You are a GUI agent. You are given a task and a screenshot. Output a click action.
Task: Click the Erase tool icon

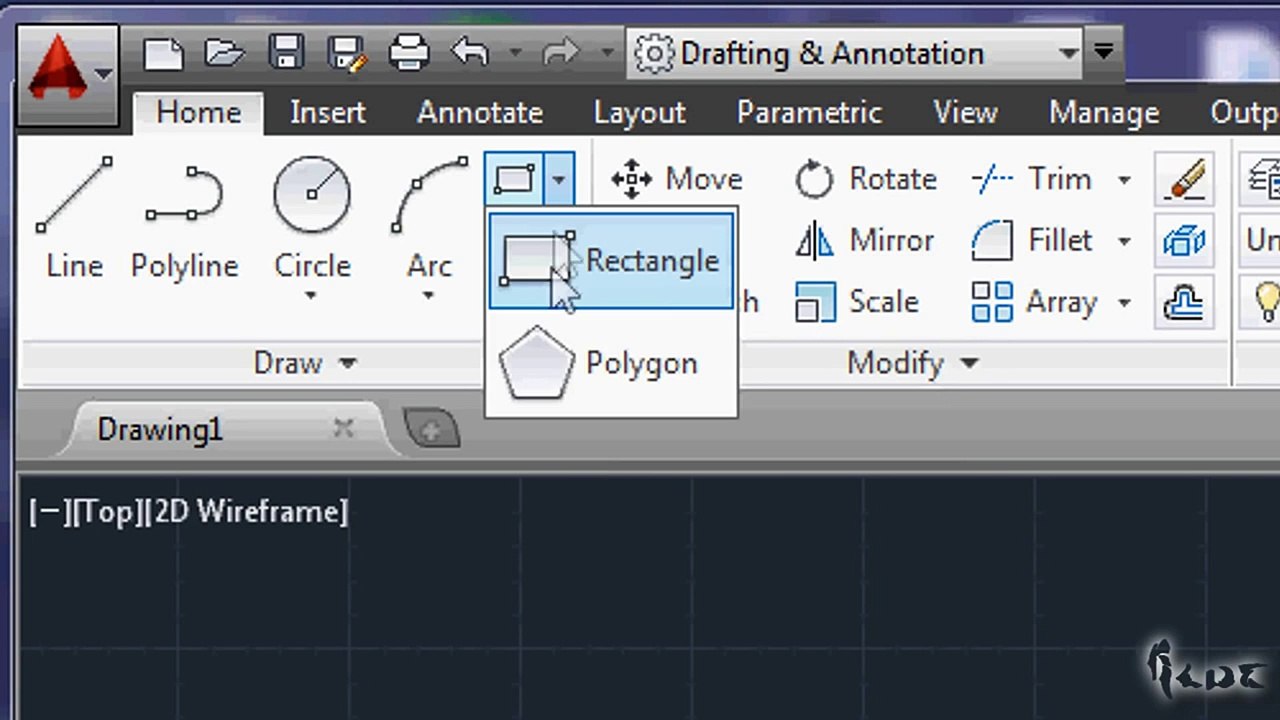point(1184,180)
